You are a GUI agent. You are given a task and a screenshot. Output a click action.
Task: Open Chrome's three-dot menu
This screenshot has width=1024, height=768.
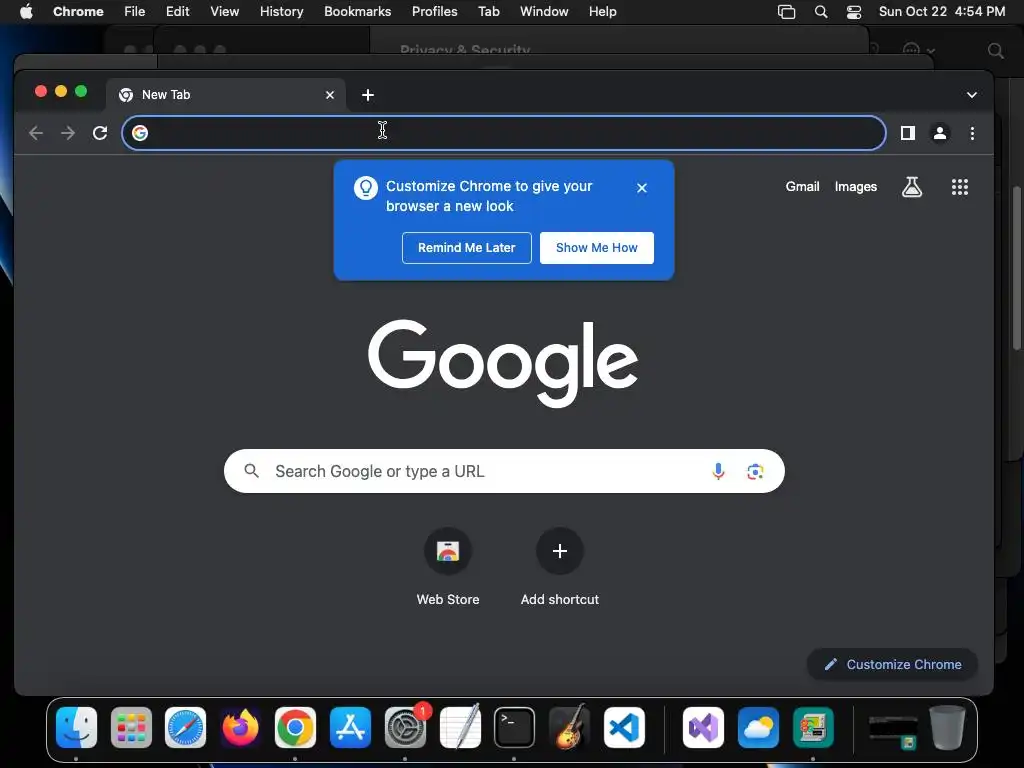pos(972,133)
